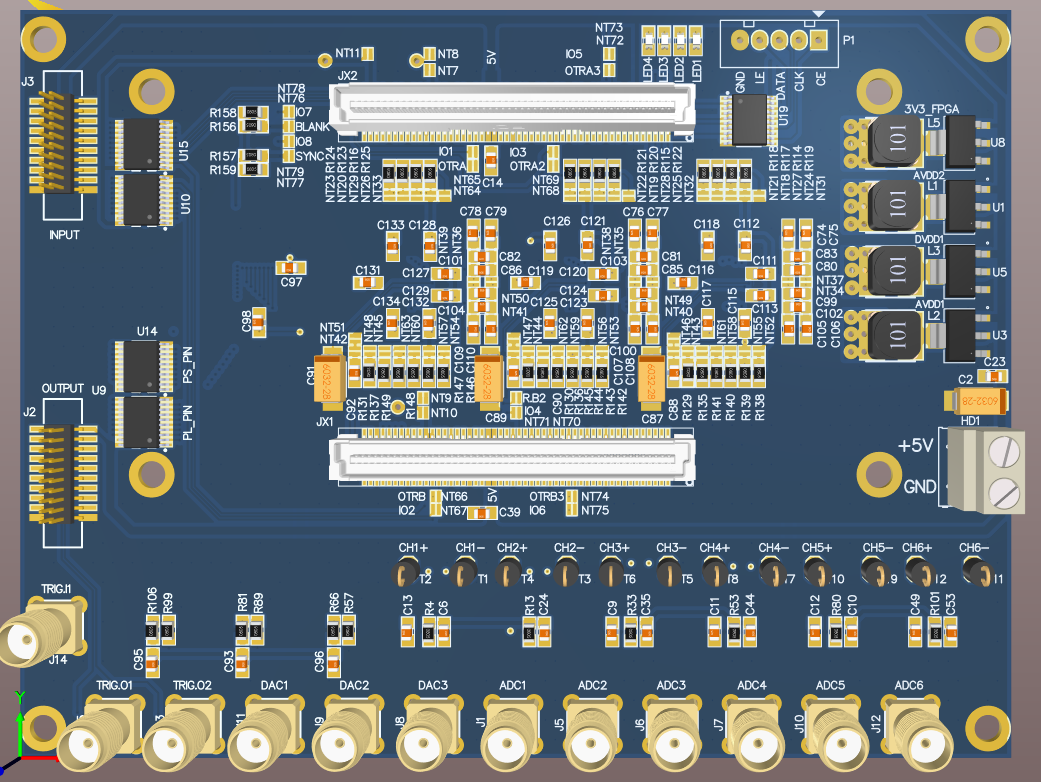Select the U15 IC package
This screenshot has height=782, width=1041.
(x=145, y=144)
